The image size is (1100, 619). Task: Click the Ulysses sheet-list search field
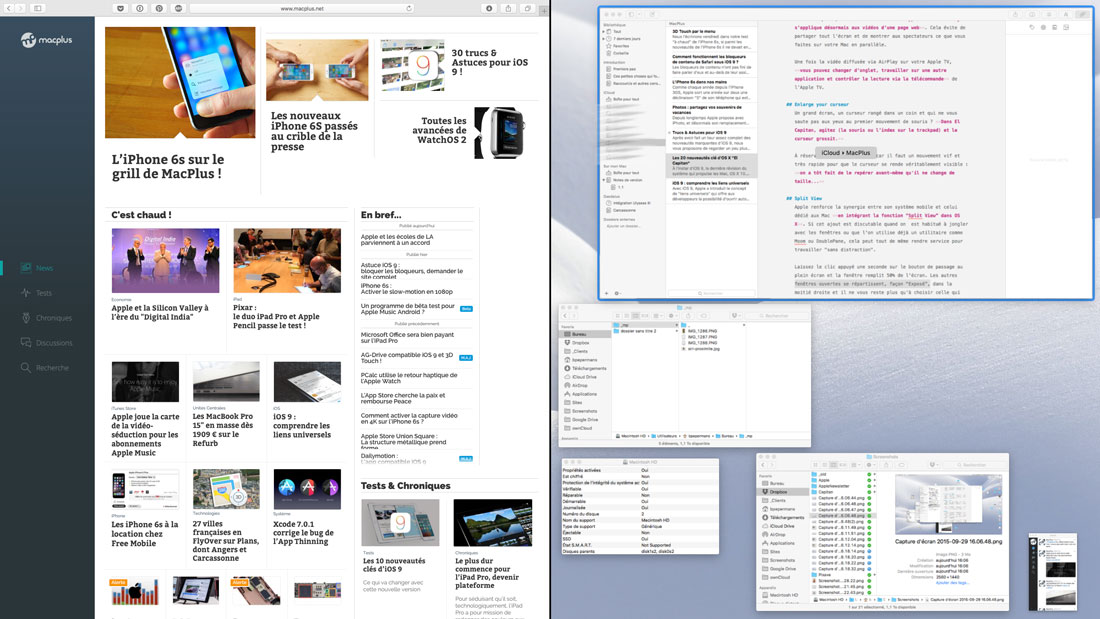coord(711,293)
